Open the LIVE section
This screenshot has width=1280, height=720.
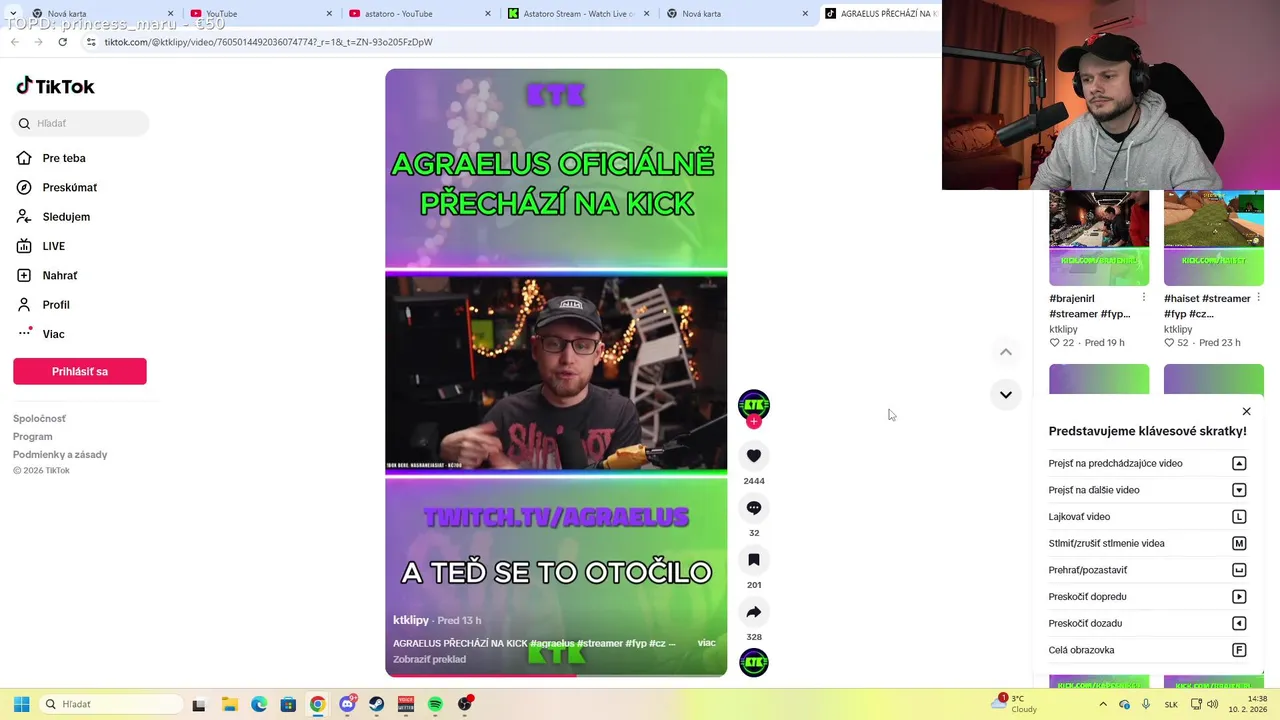coord(53,246)
